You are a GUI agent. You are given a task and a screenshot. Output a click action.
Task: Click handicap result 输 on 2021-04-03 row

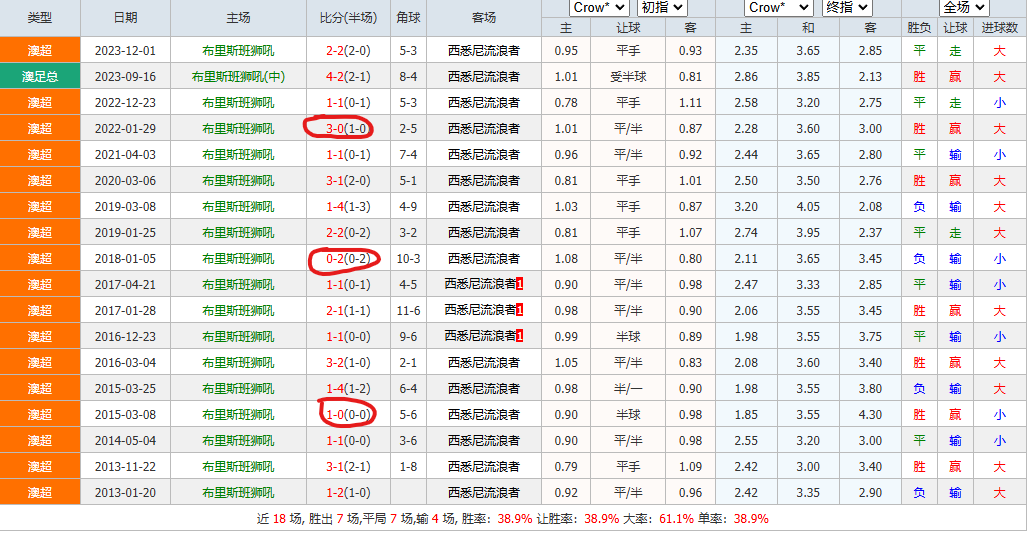[x=955, y=155]
